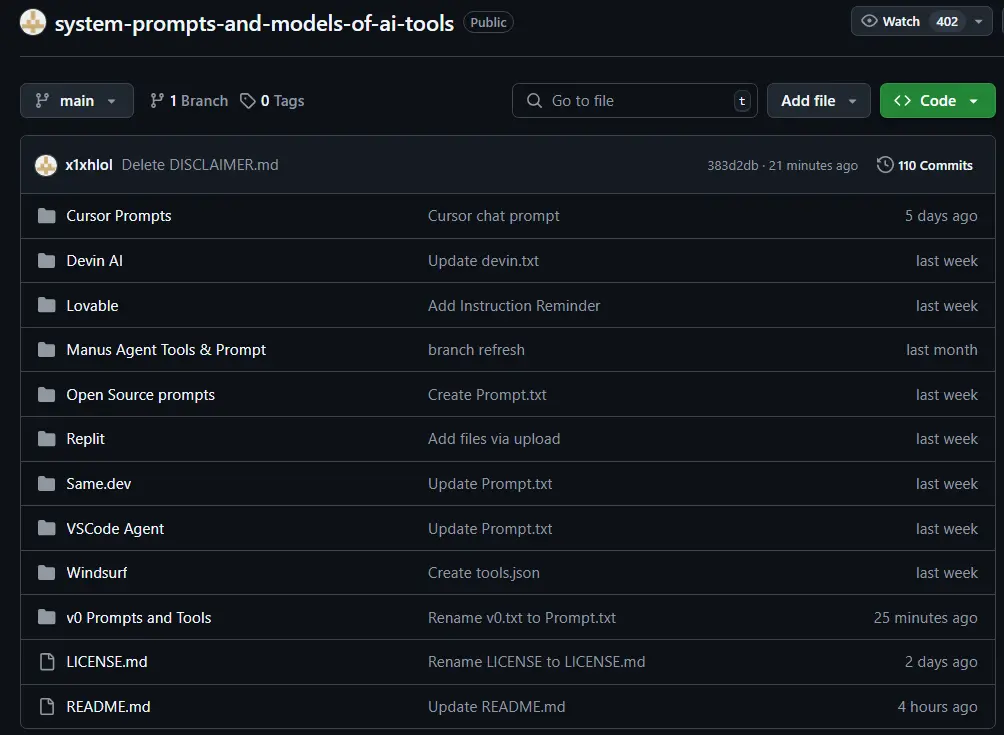This screenshot has height=735, width=1004.
Task: Click the Tags icon link
Action: (249, 101)
